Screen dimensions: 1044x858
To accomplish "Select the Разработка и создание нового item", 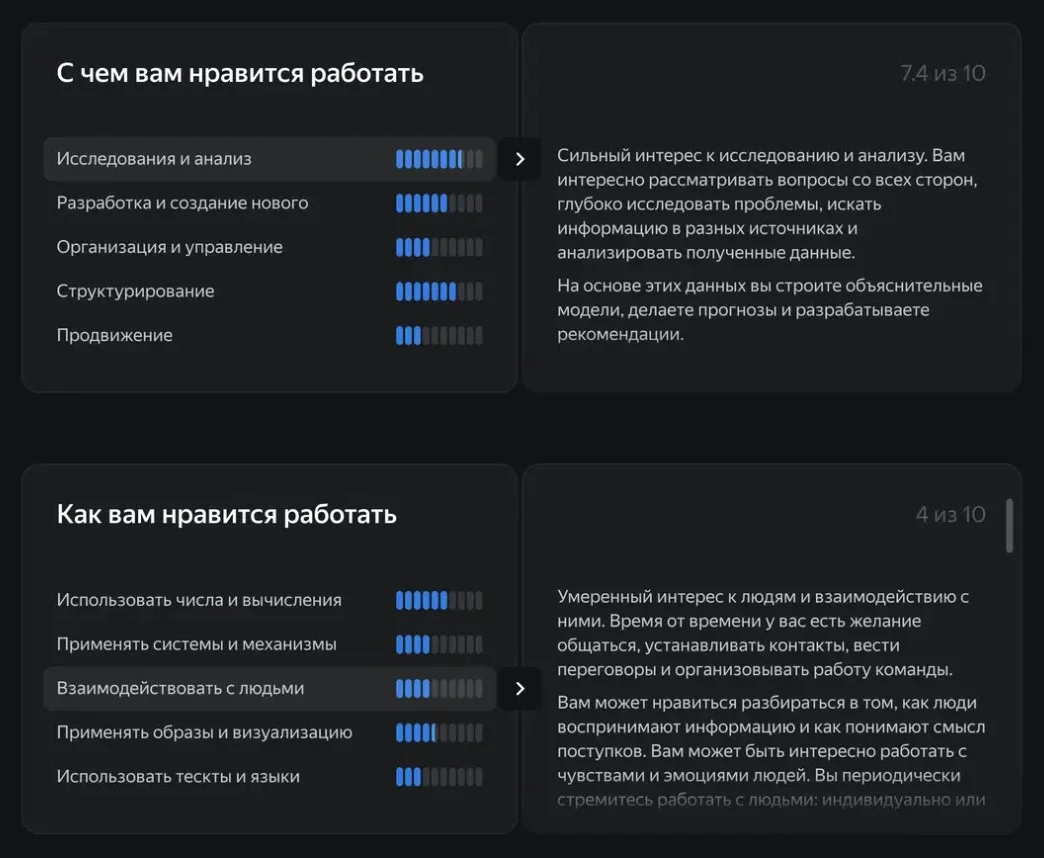I will click(x=182, y=203).
